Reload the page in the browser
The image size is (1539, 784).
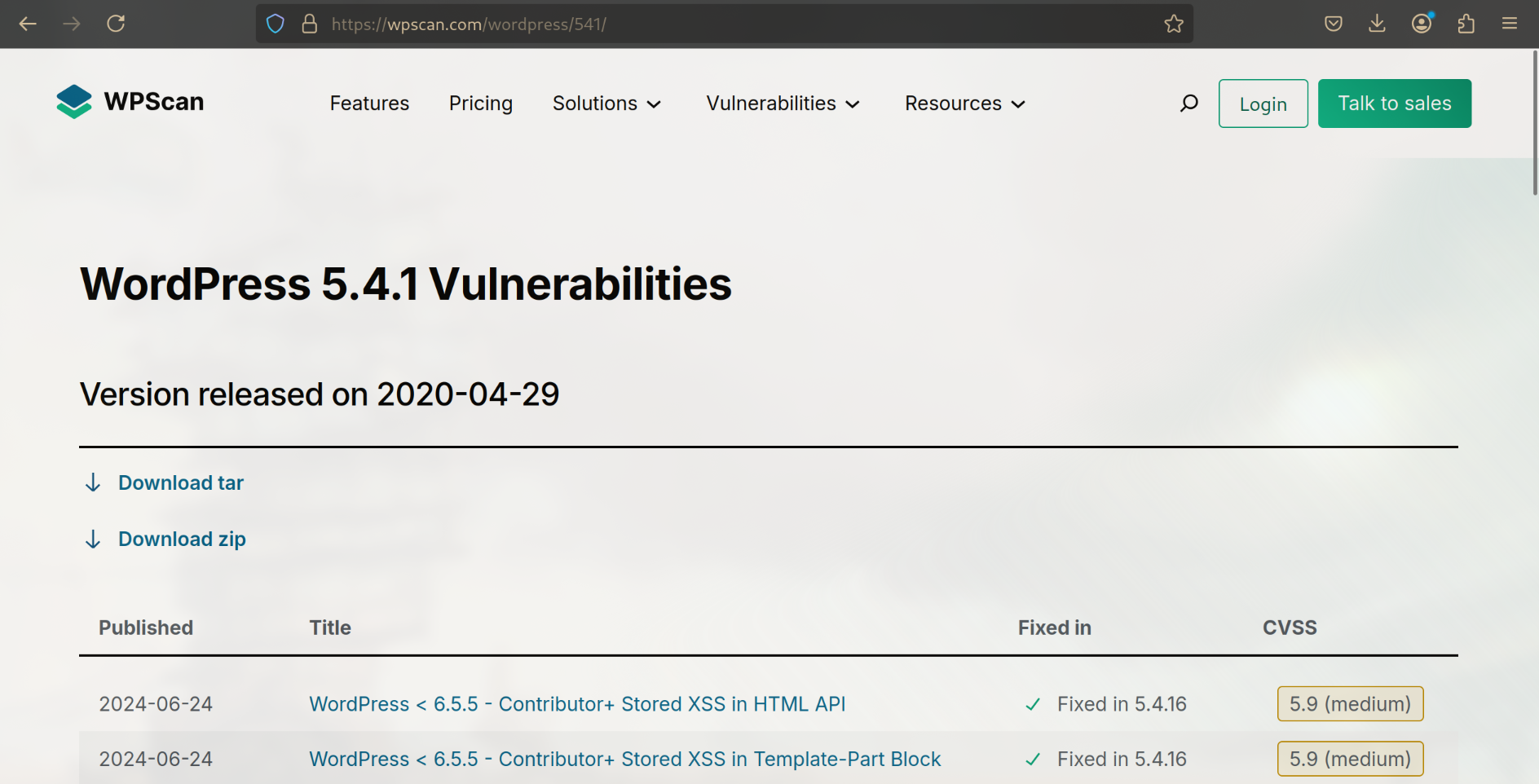coord(116,24)
